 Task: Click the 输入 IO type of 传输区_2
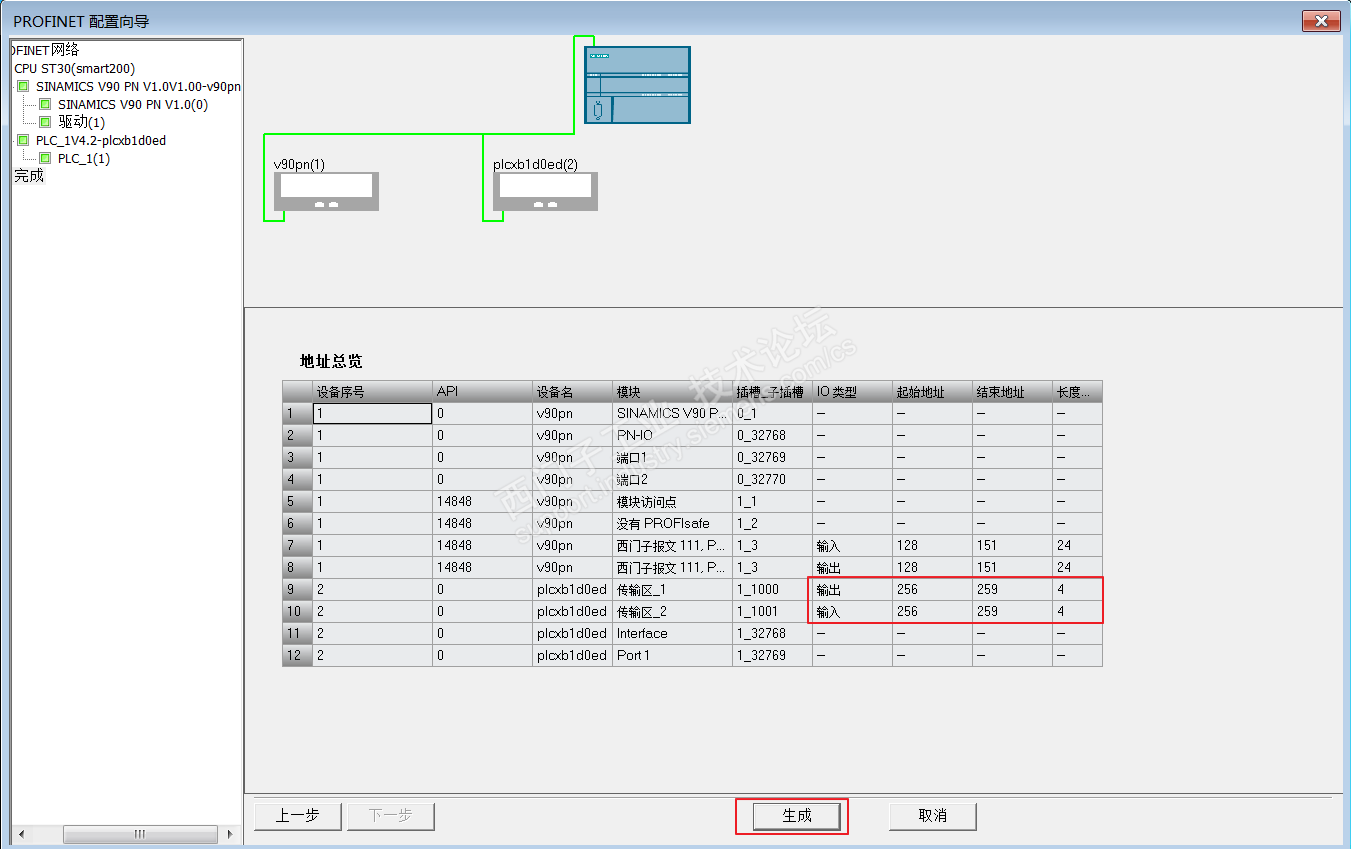point(853,611)
